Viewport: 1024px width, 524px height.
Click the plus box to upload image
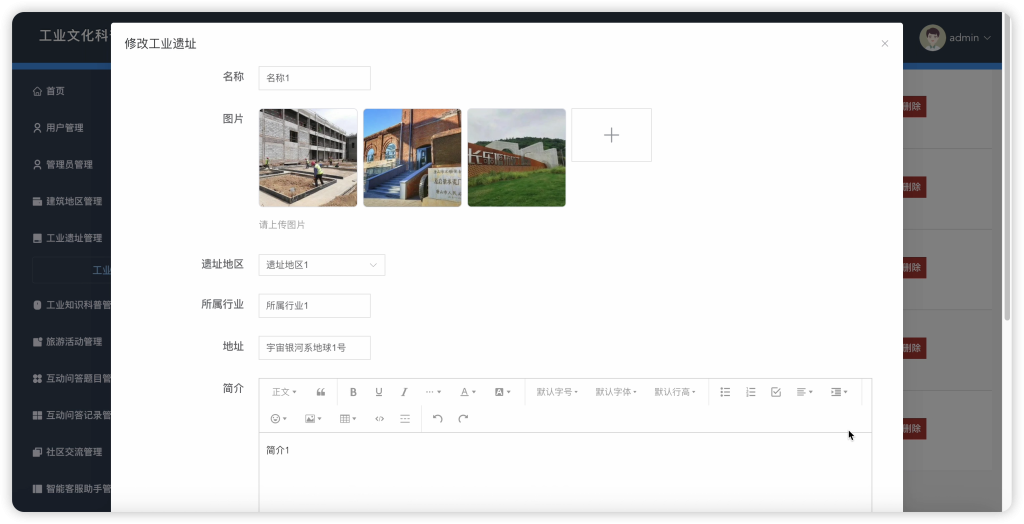(611, 135)
